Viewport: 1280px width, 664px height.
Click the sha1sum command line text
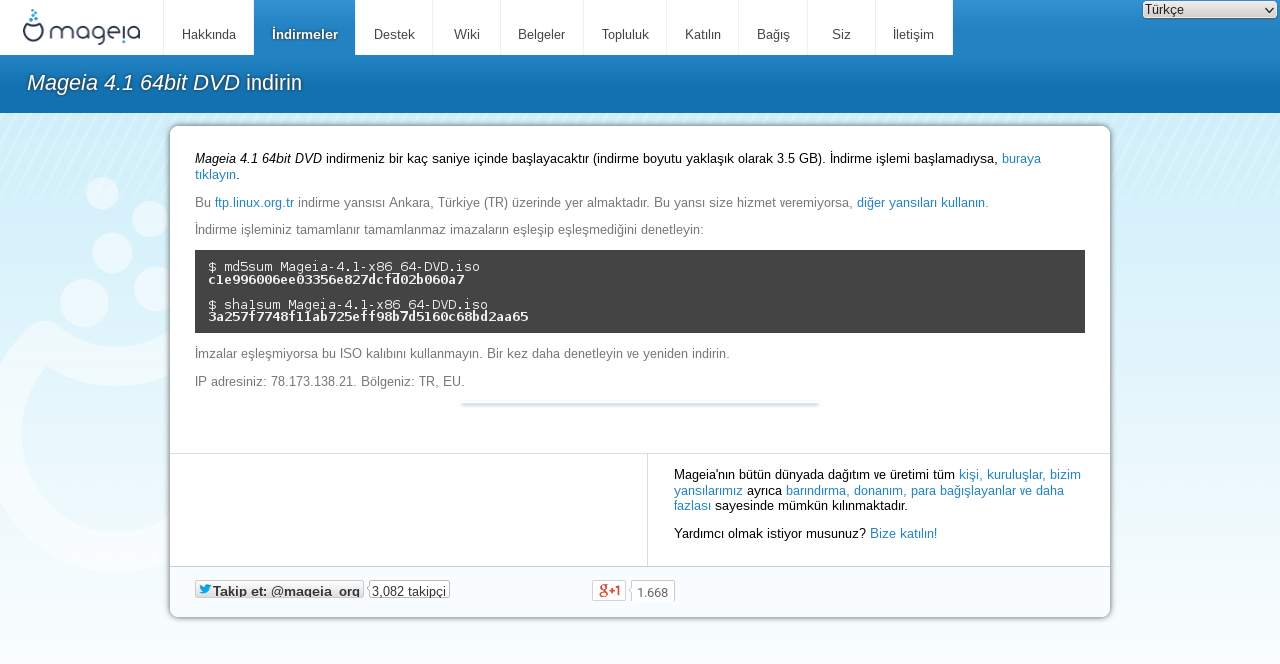348,304
